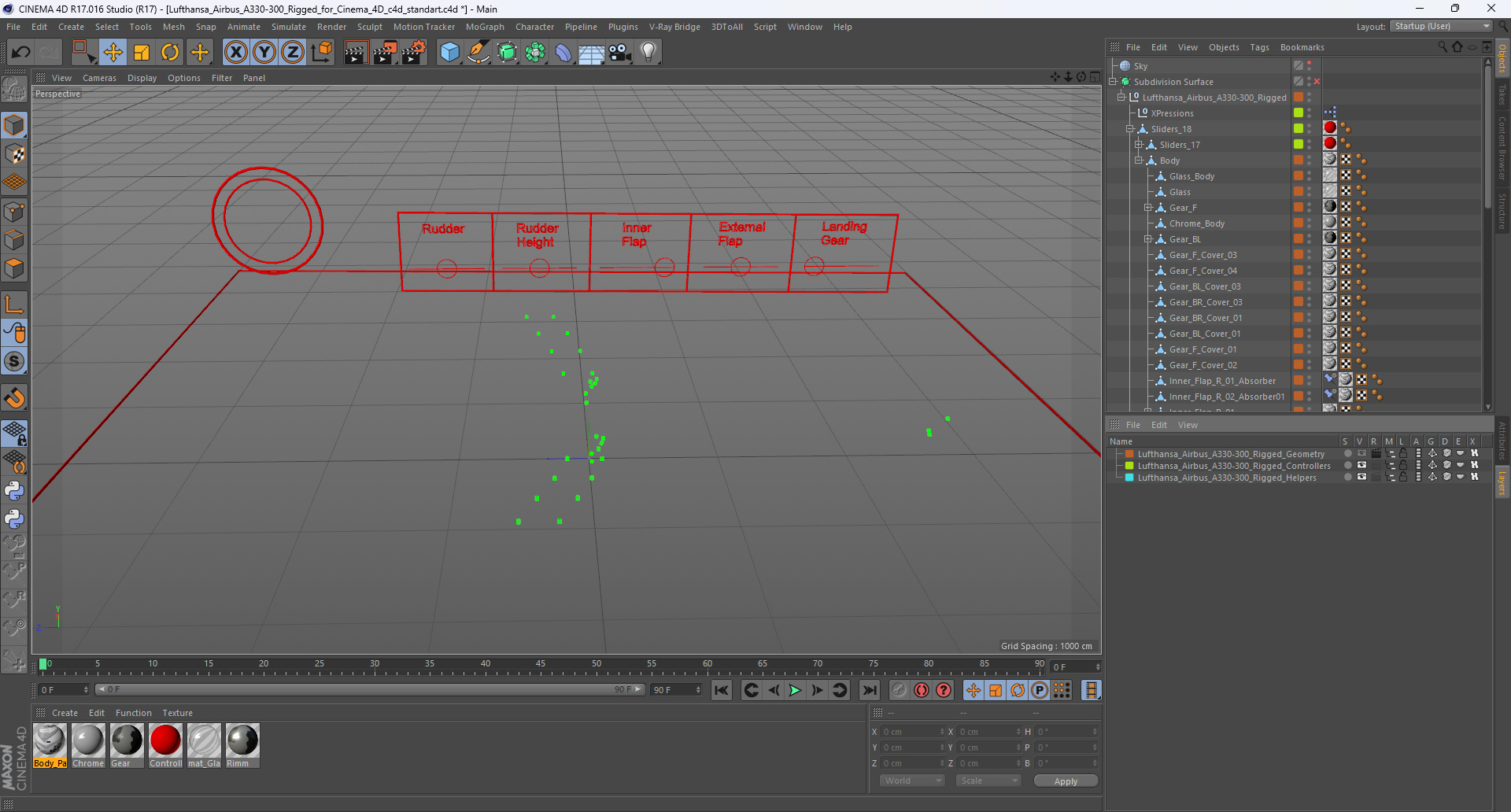This screenshot has height=812, width=1511.
Task: Click the Content Browser side tab
Action: click(1502, 149)
